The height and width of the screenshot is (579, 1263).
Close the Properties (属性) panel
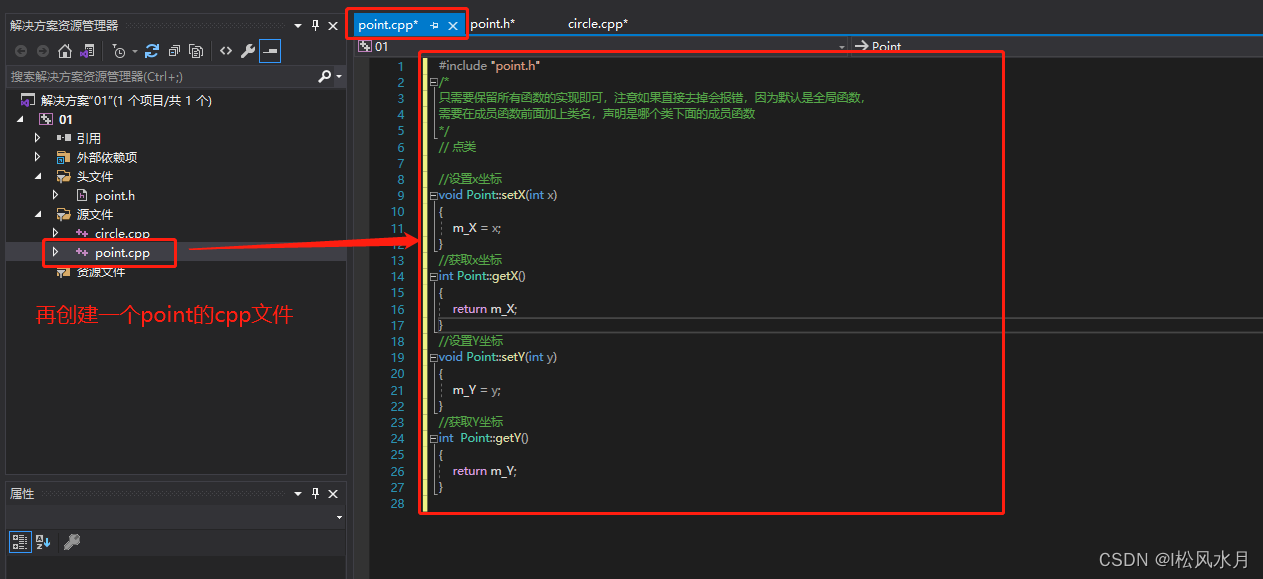click(x=333, y=494)
